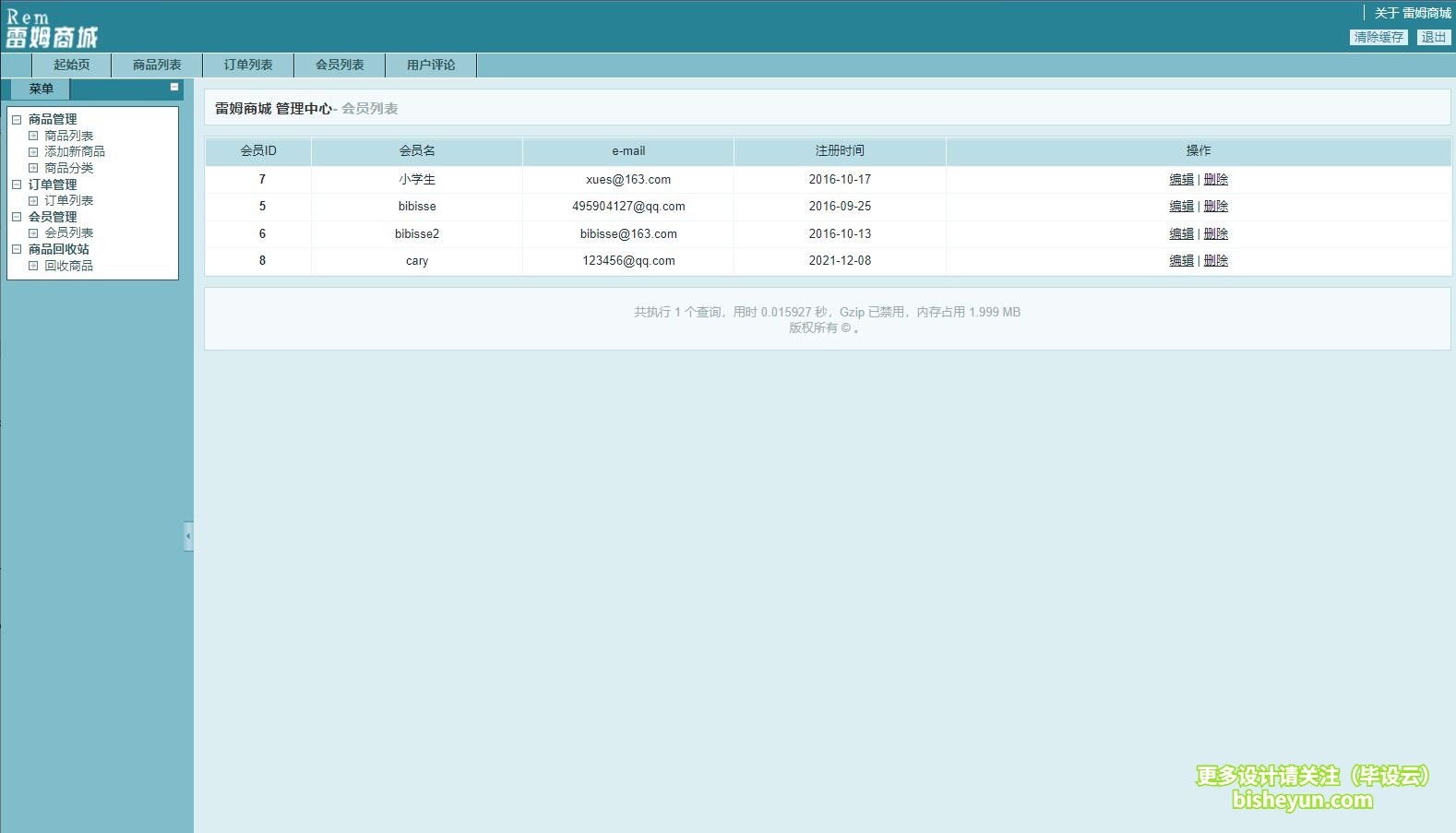Click the e-mail column header

click(628, 150)
